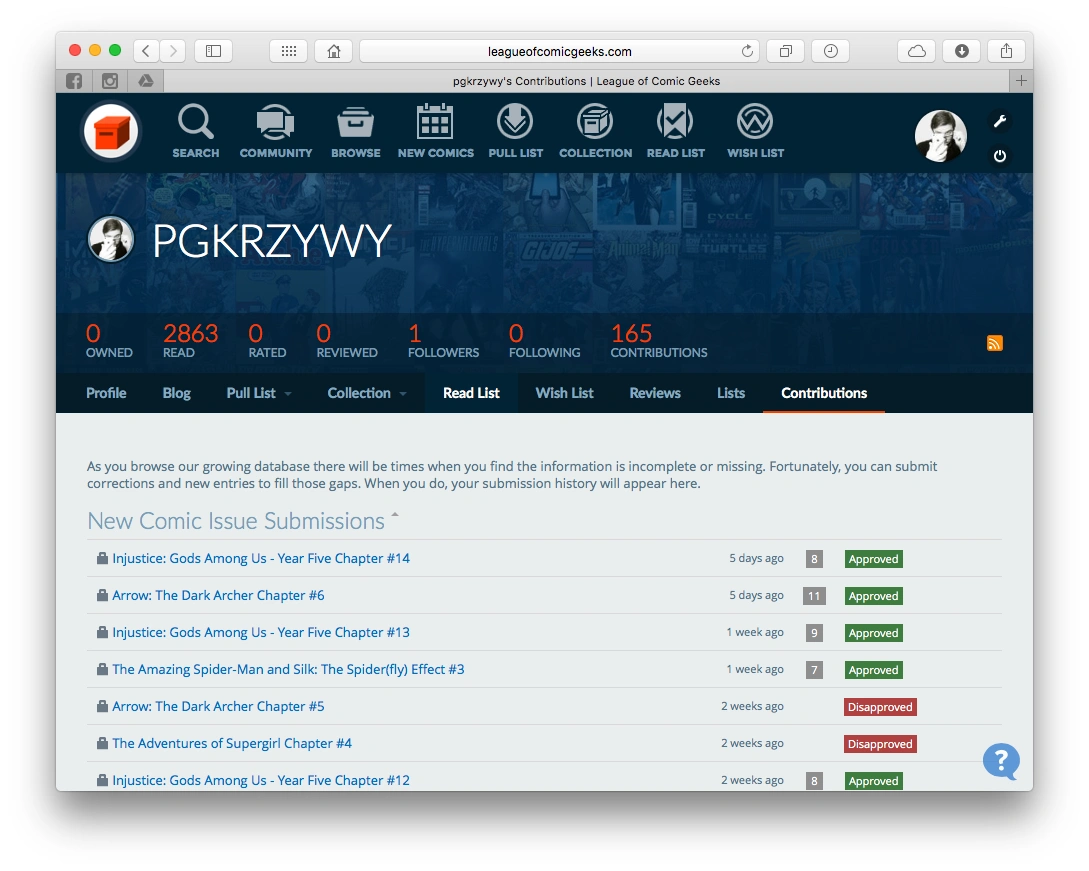Open Injustice: Gods Among Us Year Five Chapter #14

tap(261, 558)
